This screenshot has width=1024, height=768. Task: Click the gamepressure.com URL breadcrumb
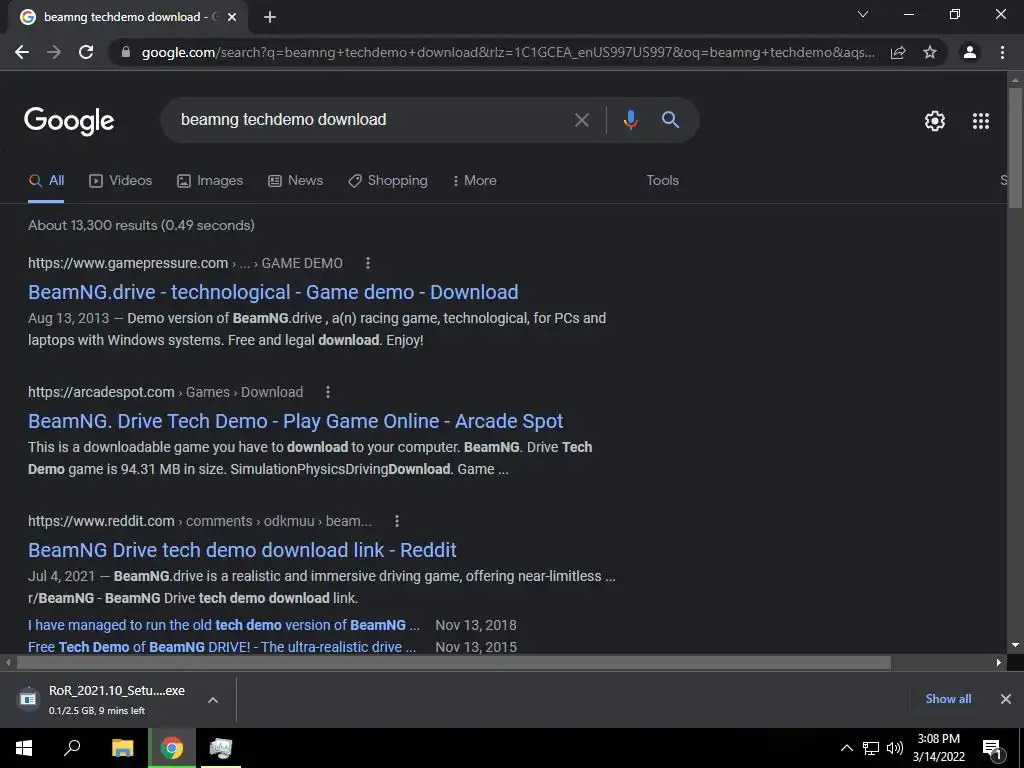(185, 263)
